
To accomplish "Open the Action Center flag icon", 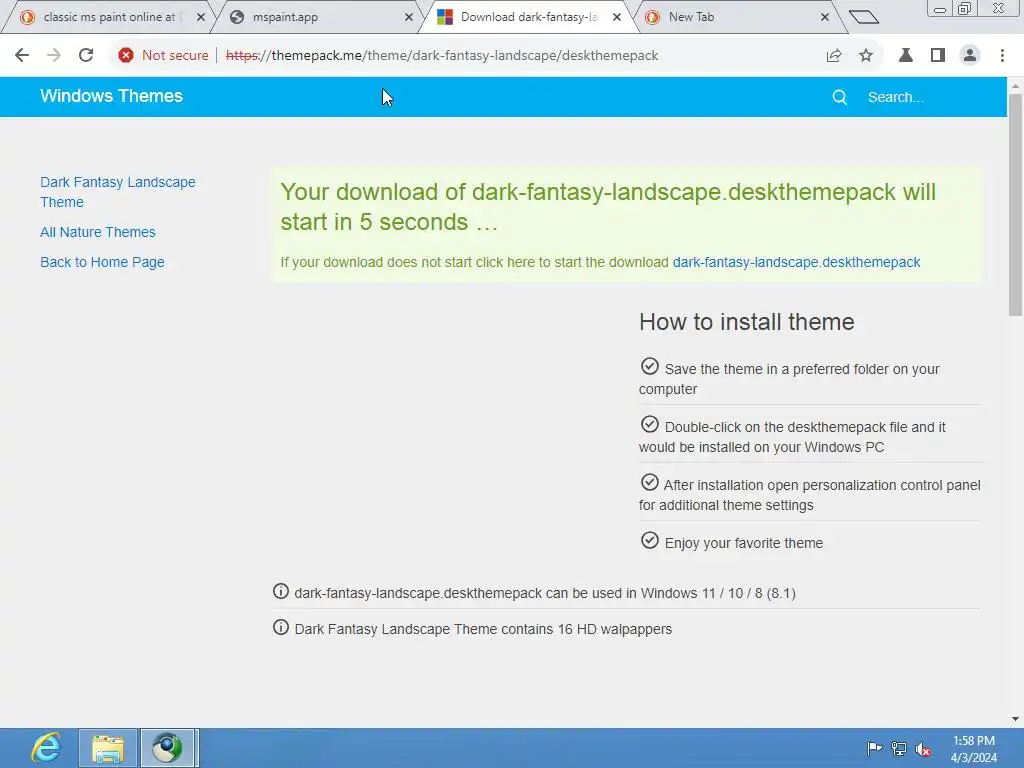I will click(x=874, y=748).
